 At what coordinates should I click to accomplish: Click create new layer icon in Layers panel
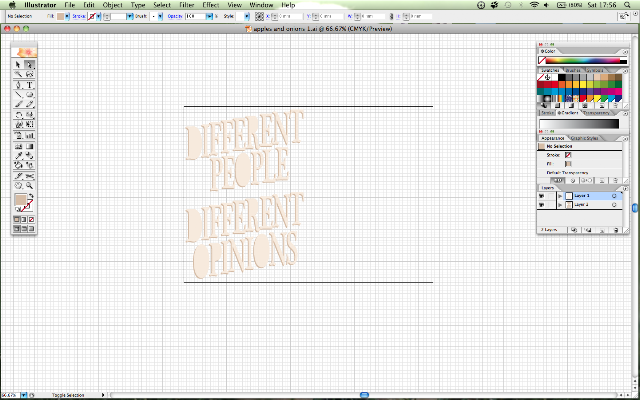point(602,230)
